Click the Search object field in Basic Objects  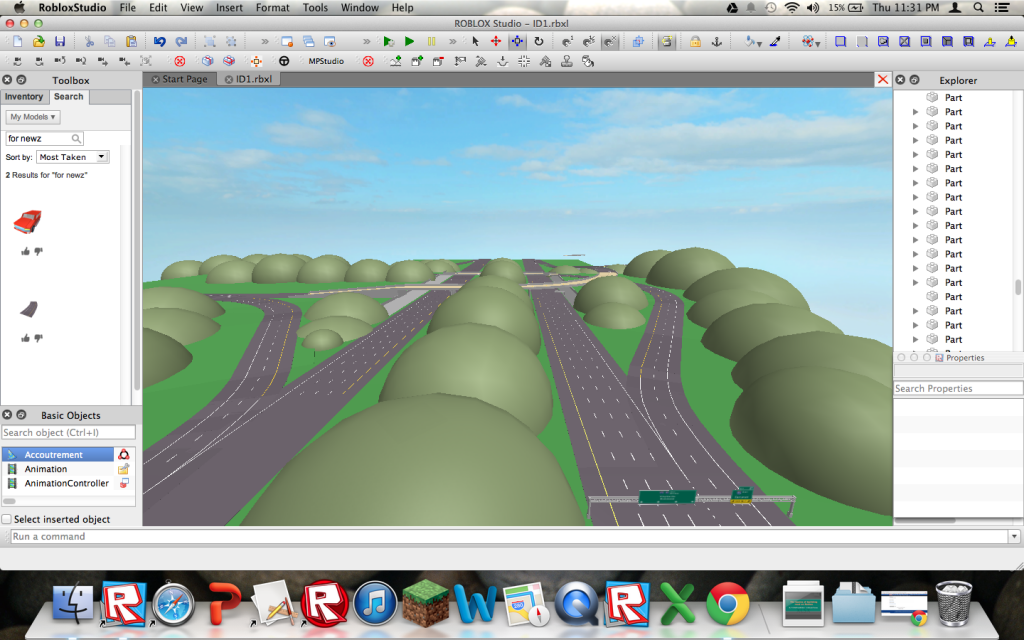[x=69, y=432]
